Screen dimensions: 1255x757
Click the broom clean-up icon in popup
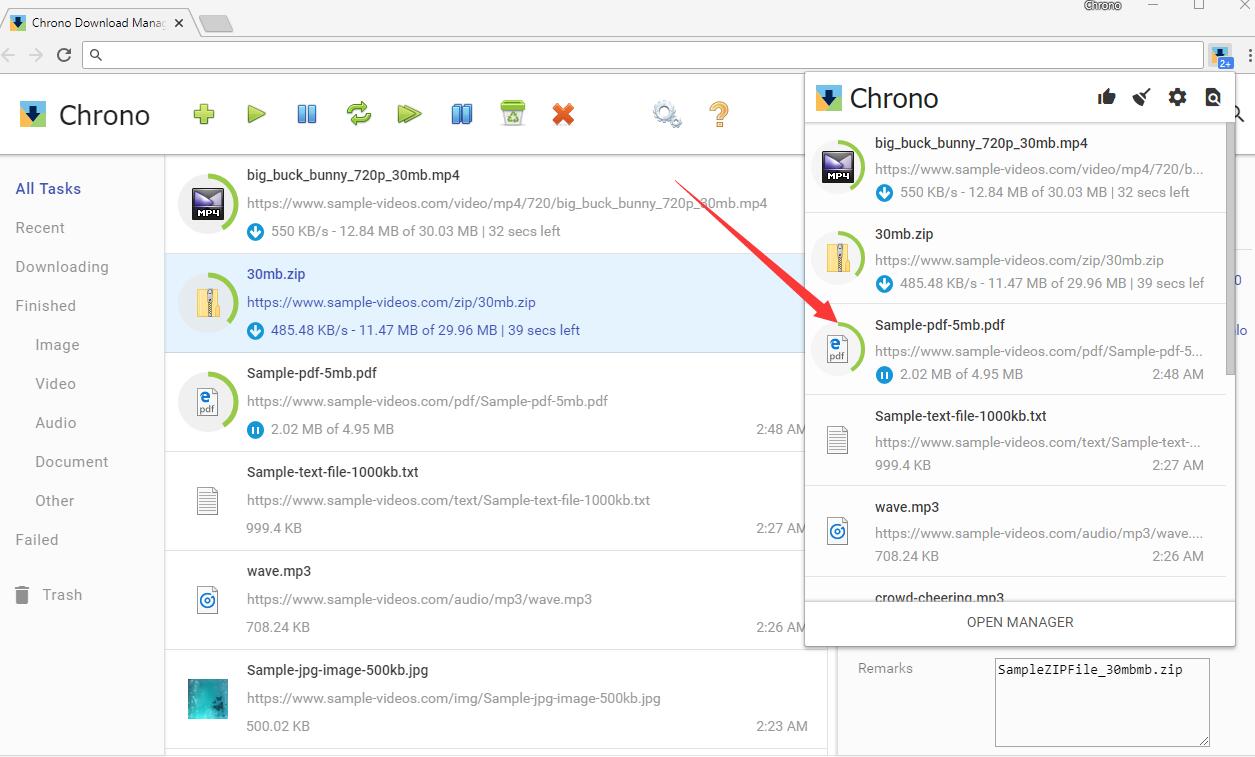point(1141,97)
